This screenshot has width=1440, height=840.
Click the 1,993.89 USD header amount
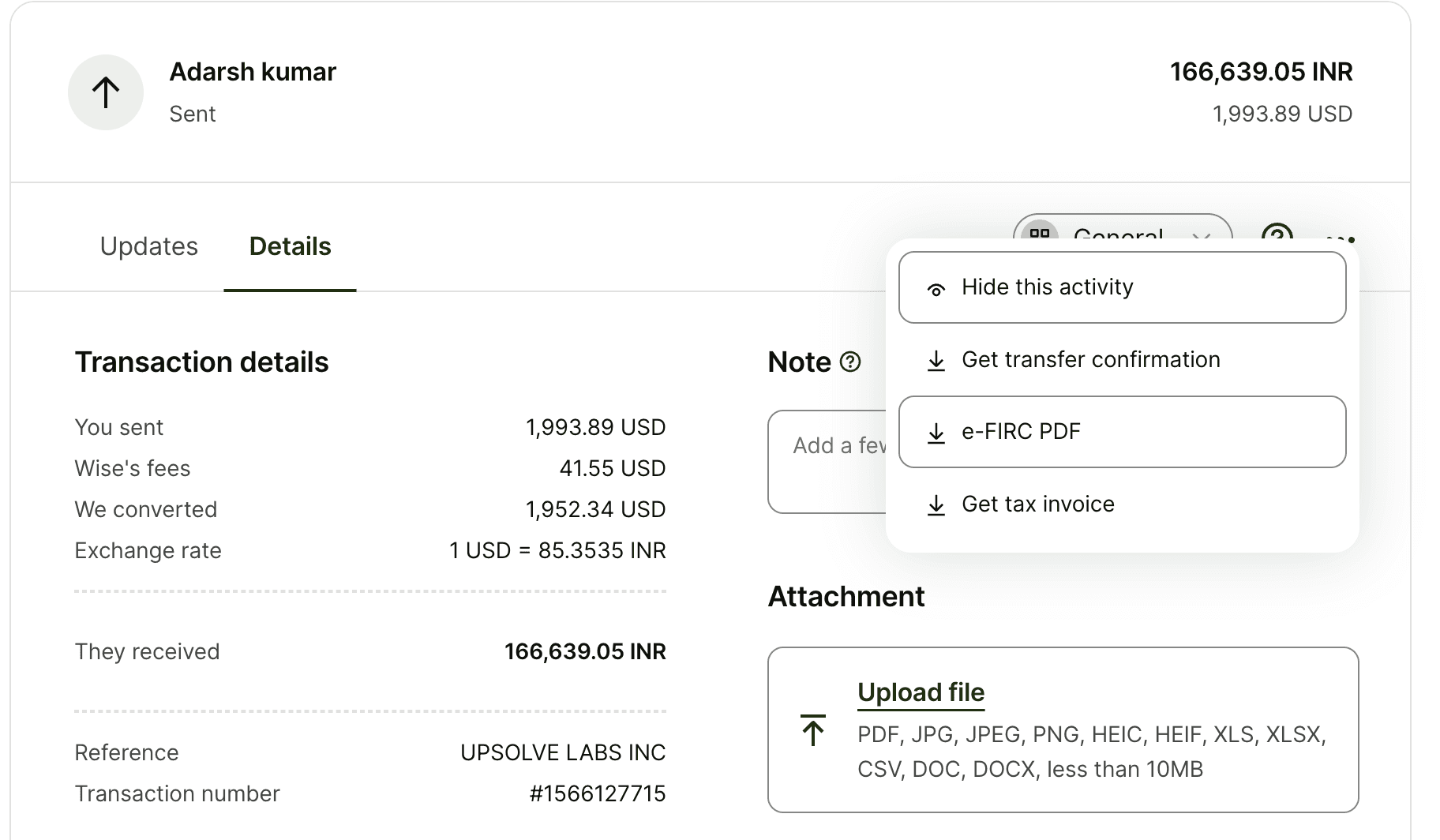point(1282,114)
